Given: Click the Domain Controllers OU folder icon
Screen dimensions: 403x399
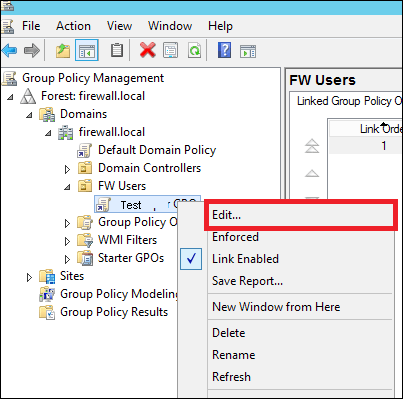Looking at the screenshot, I should coord(85,168).
